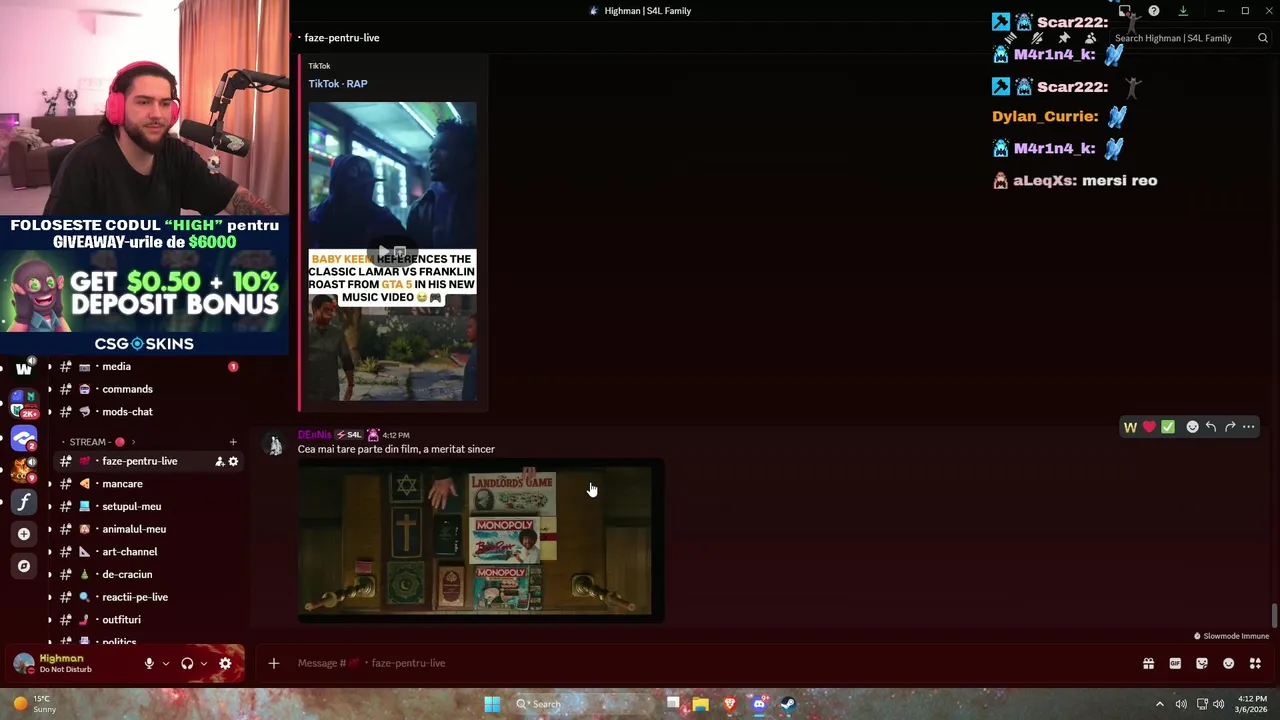
Task: Open the TikTok link above the video
Action: (319, 66)
